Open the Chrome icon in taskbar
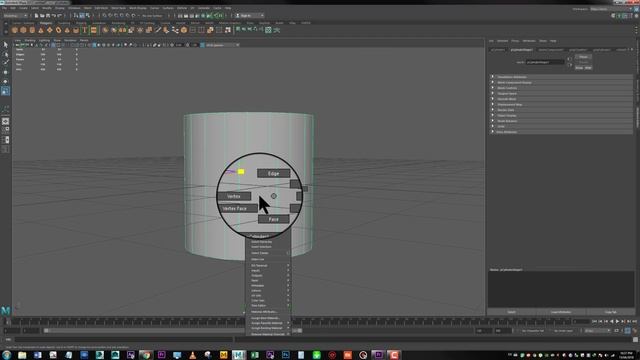 (x=146, y=355)
